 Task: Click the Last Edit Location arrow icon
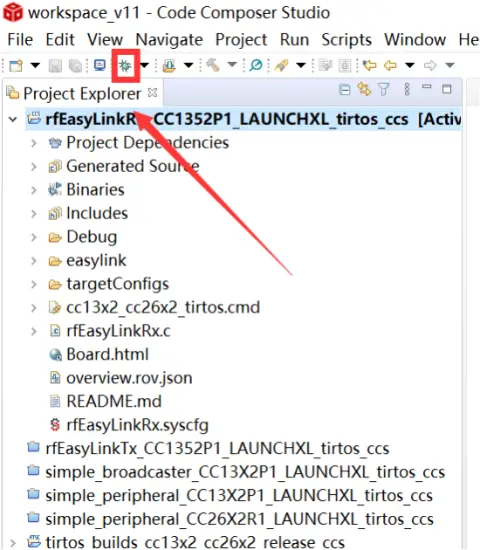[x=369, y=65]
